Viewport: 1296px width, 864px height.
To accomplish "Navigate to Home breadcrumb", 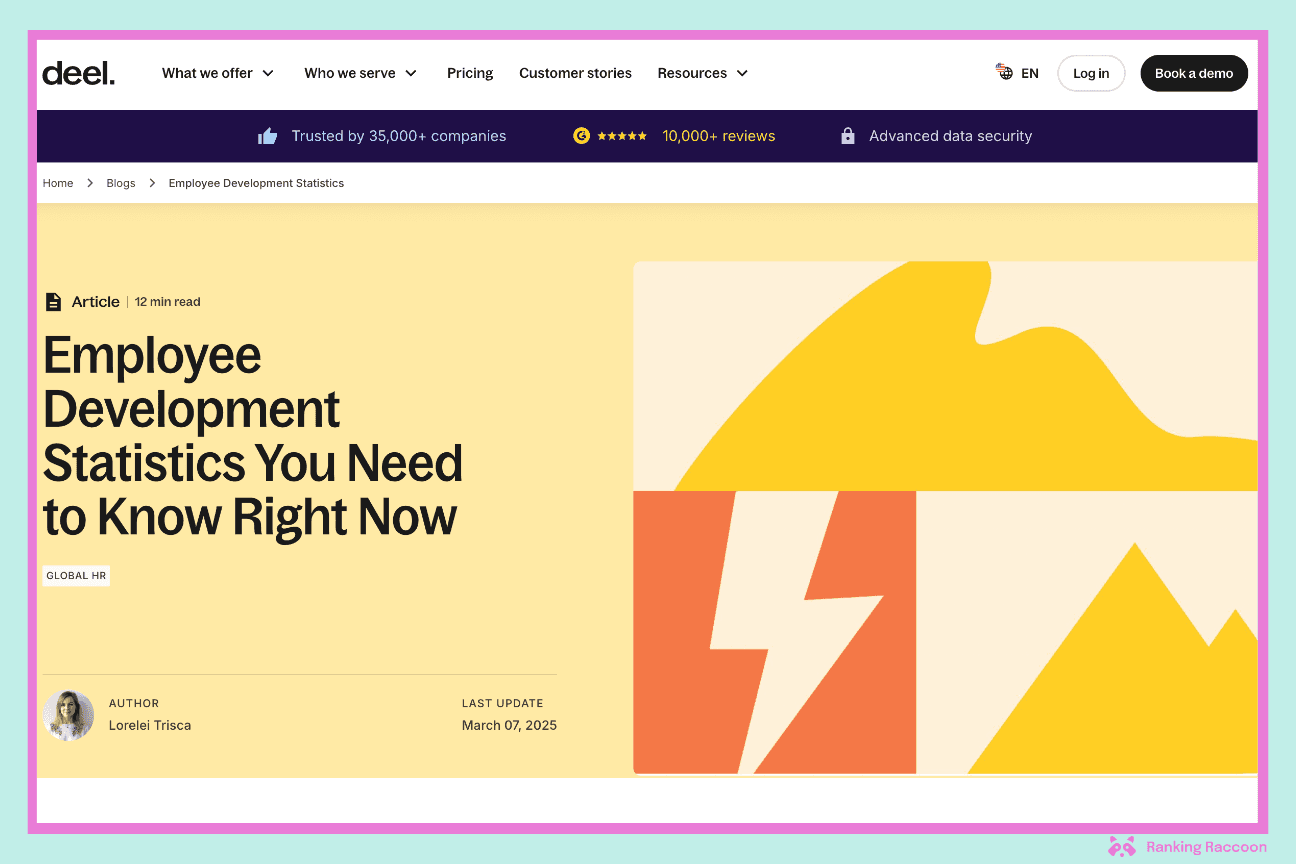I will 58,183.
